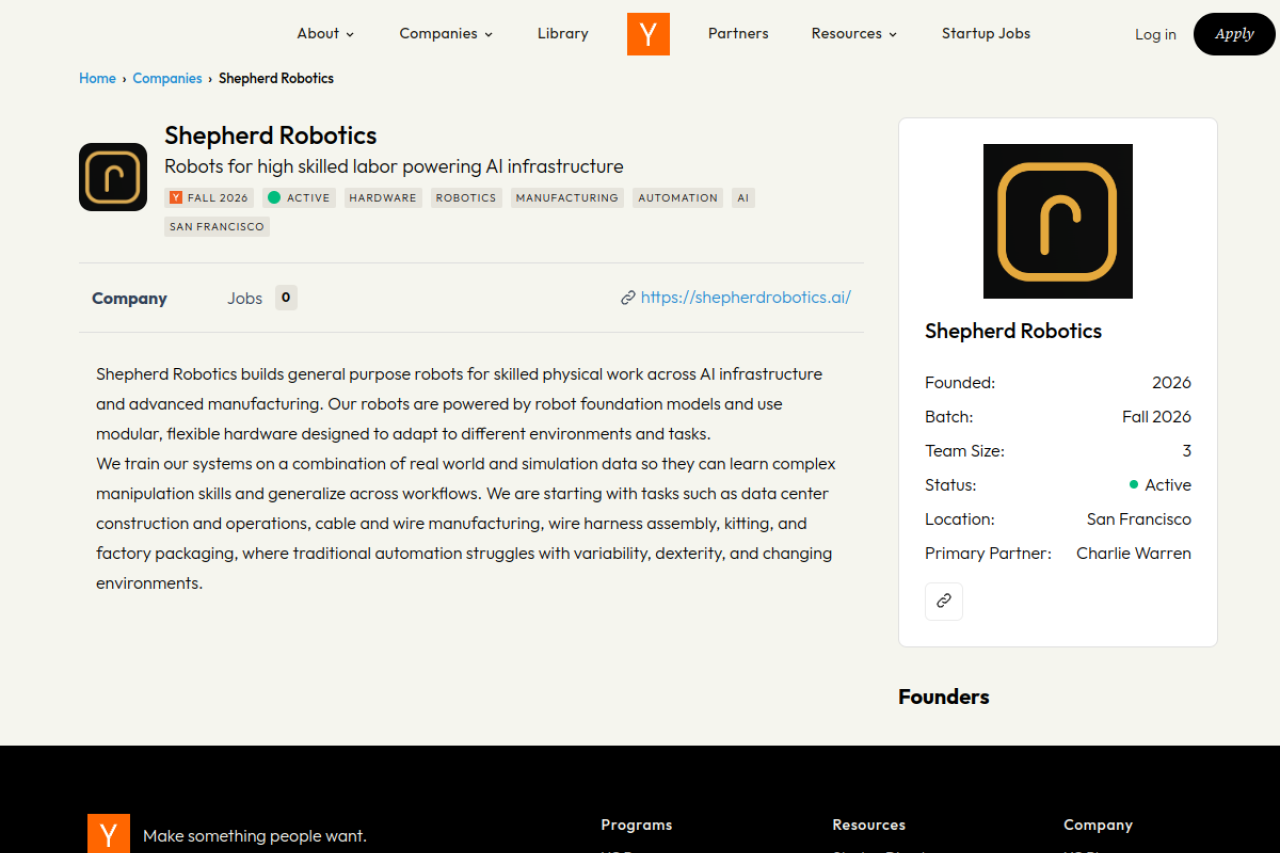Click the FALL 2026 batch tag
The width and height of the screenshot is (1280, 853).
coord(209,198)
